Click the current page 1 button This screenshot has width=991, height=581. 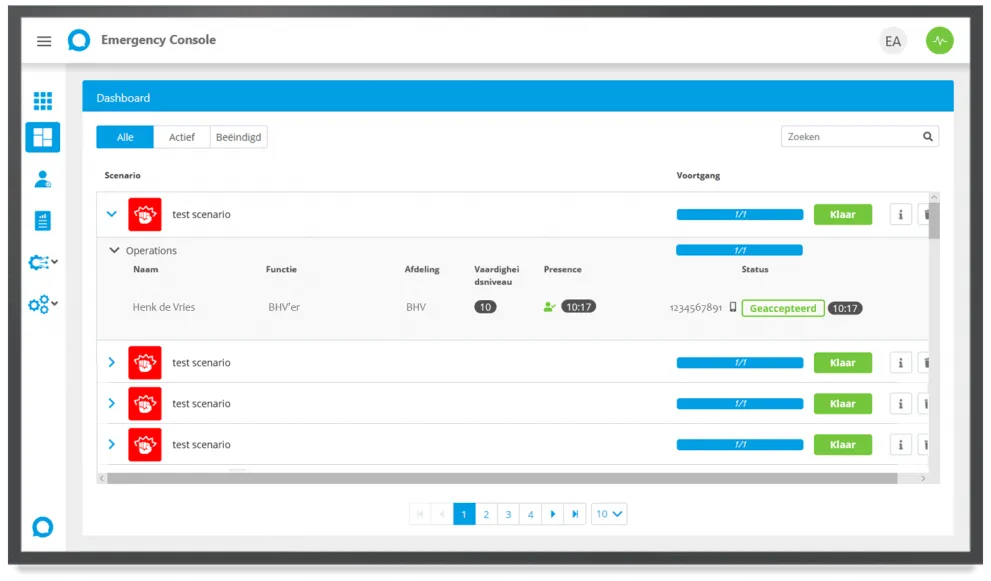click(464, 514)
